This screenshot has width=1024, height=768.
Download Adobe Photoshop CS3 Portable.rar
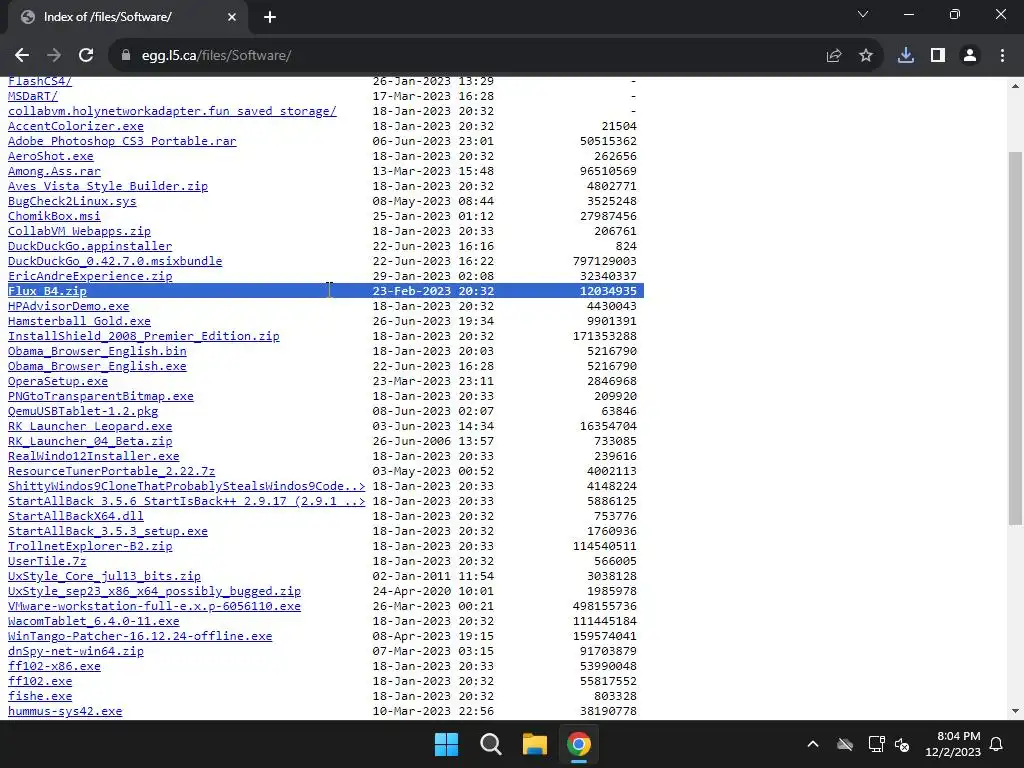[x=122, y=141]
